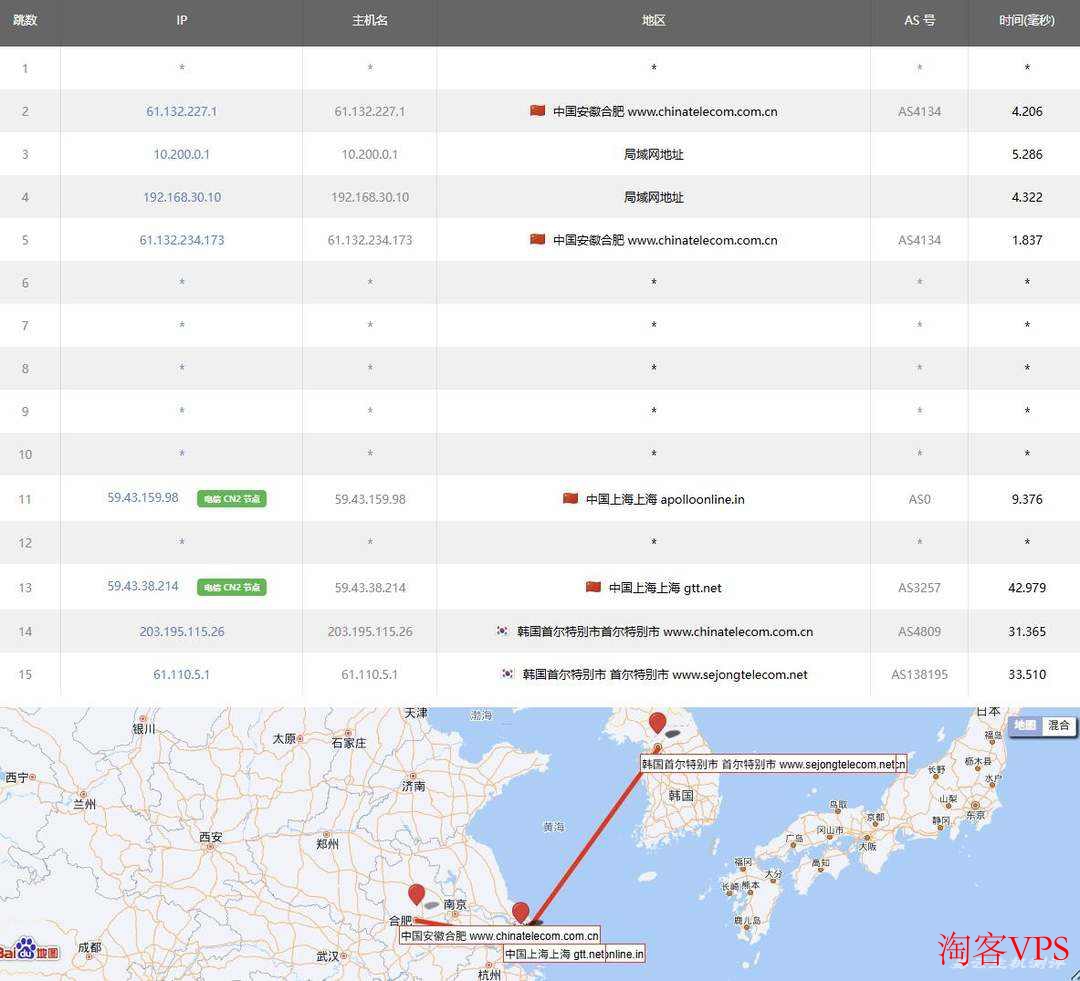
Task: Switch the map to 混合 hybrid view
Action: [x=1058, y=725]
